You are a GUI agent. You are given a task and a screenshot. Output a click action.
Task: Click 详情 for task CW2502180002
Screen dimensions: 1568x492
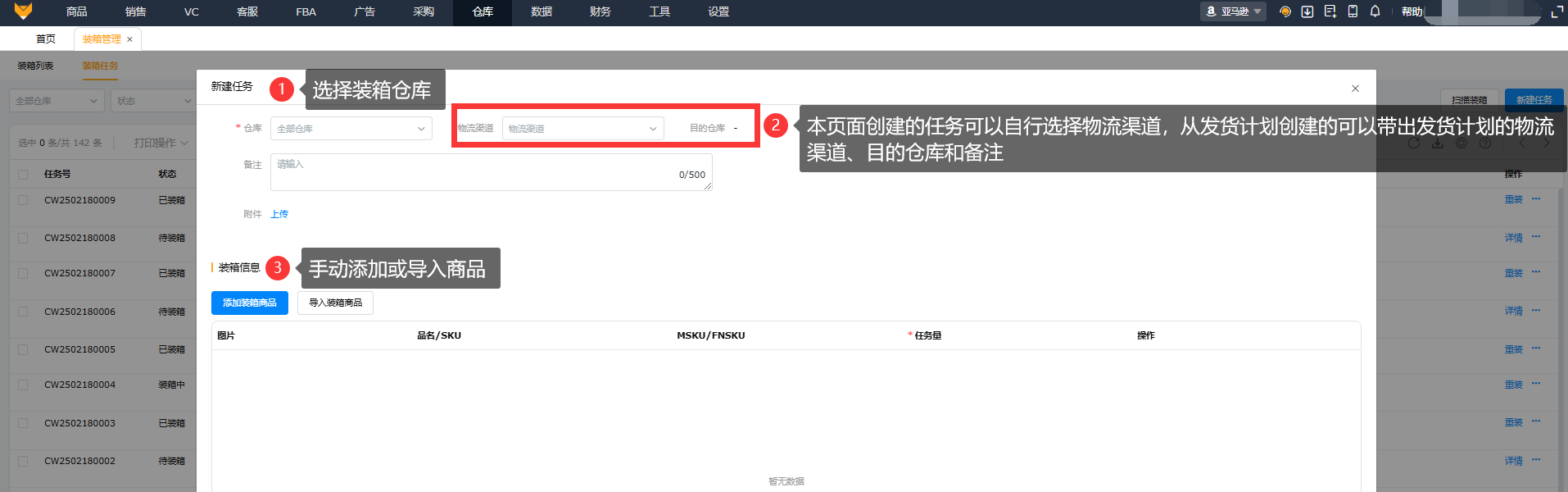click(x=1513, y=461)
